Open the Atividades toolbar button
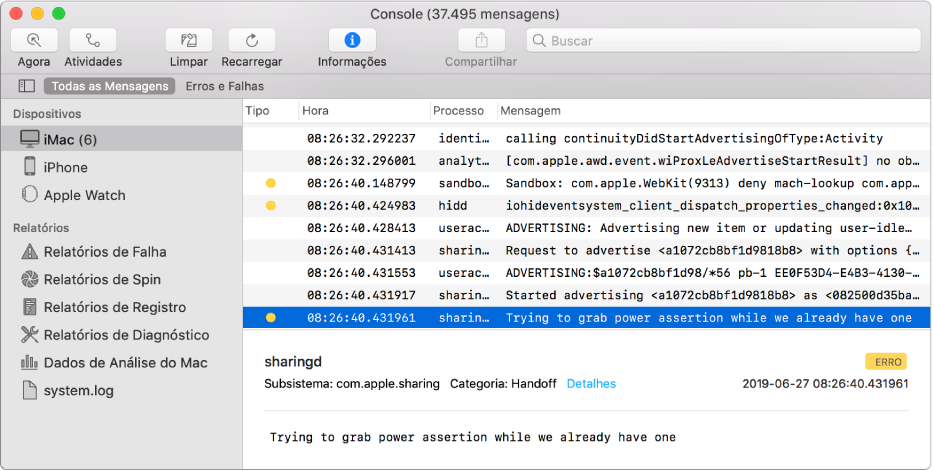The image size is (934, 471). click(93, 40)
